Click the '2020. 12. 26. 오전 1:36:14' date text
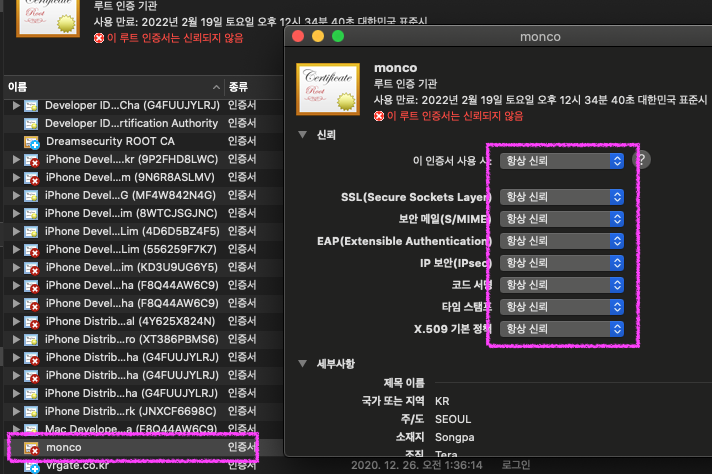Screen dimensions: 712x474 (416, 465)
